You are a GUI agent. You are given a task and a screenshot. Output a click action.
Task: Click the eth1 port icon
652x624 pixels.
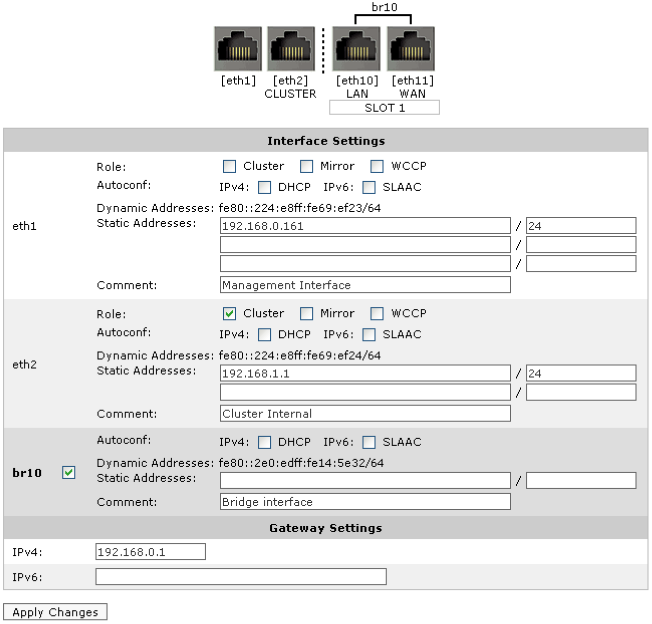pos(238,49)
